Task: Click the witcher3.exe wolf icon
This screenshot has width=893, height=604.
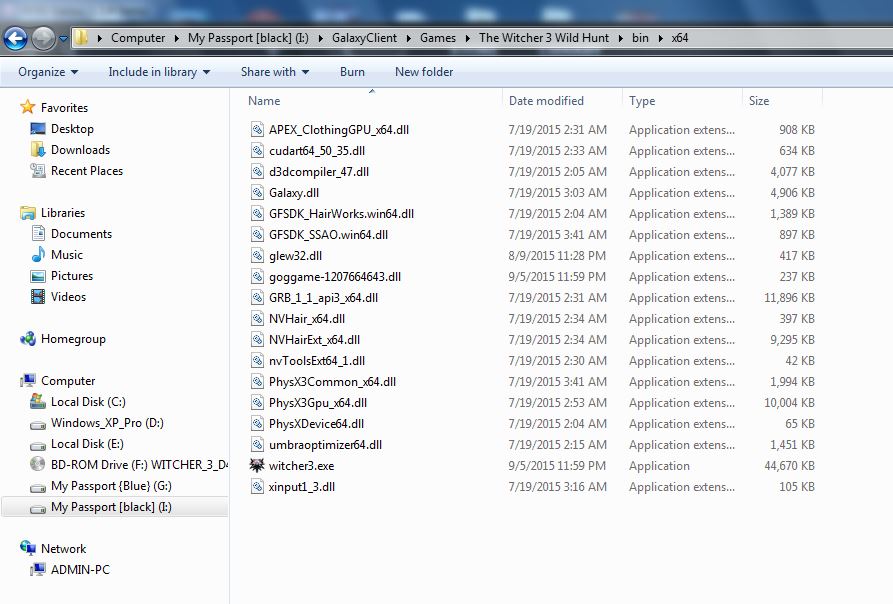Action: pos(257,466)
